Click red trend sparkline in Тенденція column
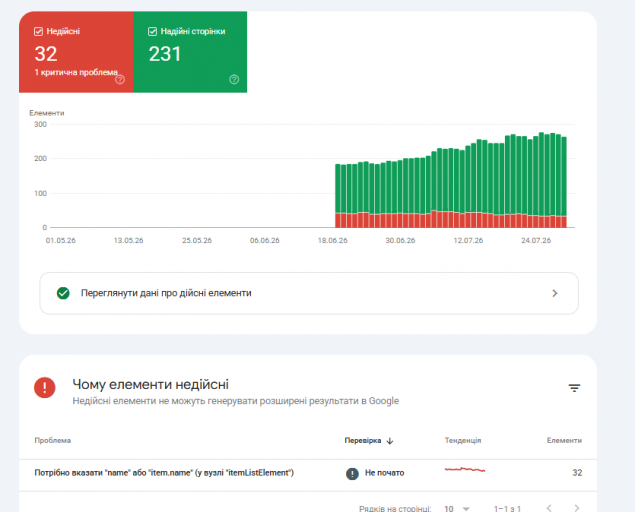Image resolution: width=635 pixels, height=512 pixels. point(465,470)
